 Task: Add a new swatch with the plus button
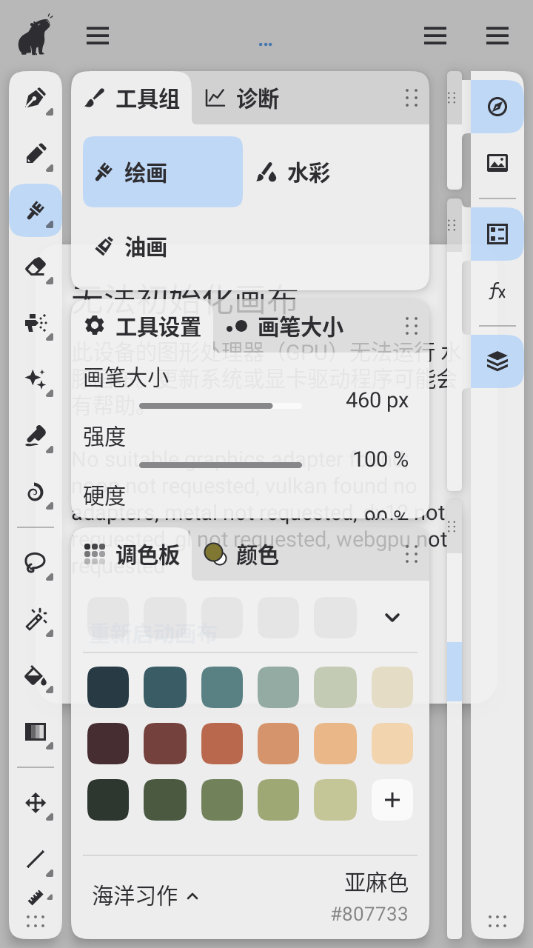392,800
